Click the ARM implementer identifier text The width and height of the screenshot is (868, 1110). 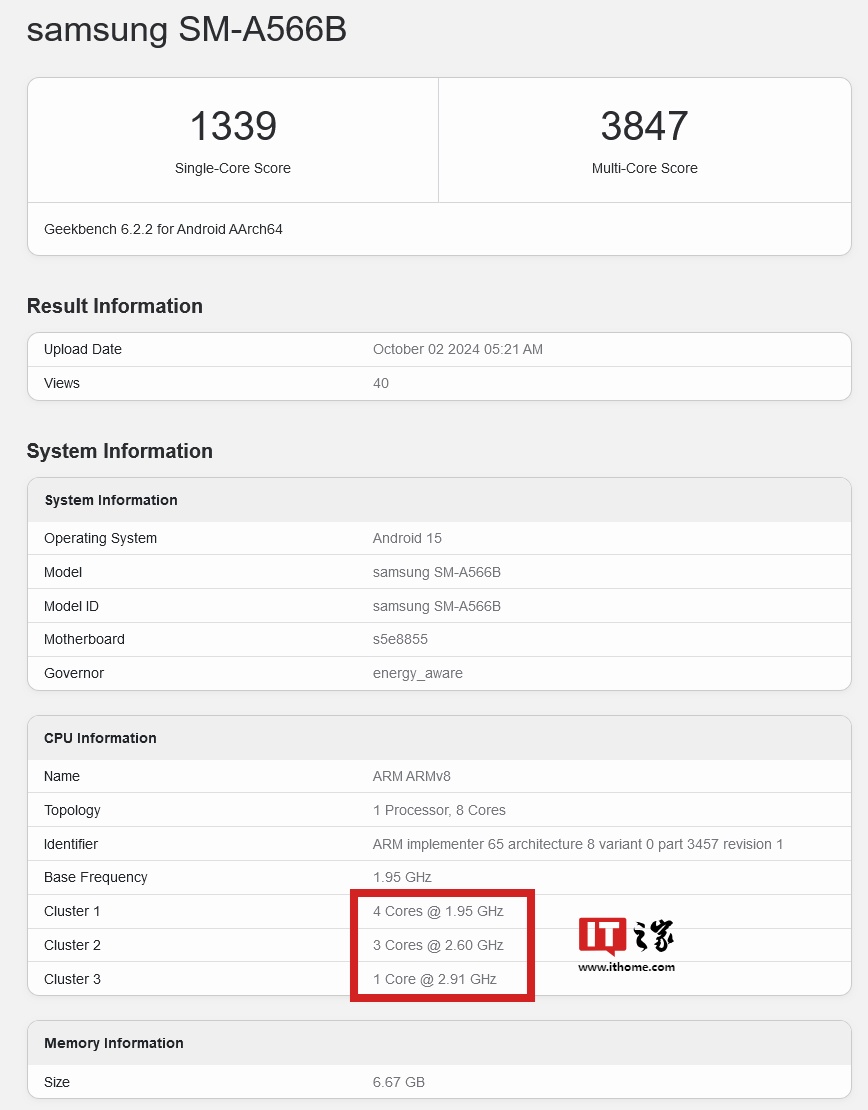point(577,844)
